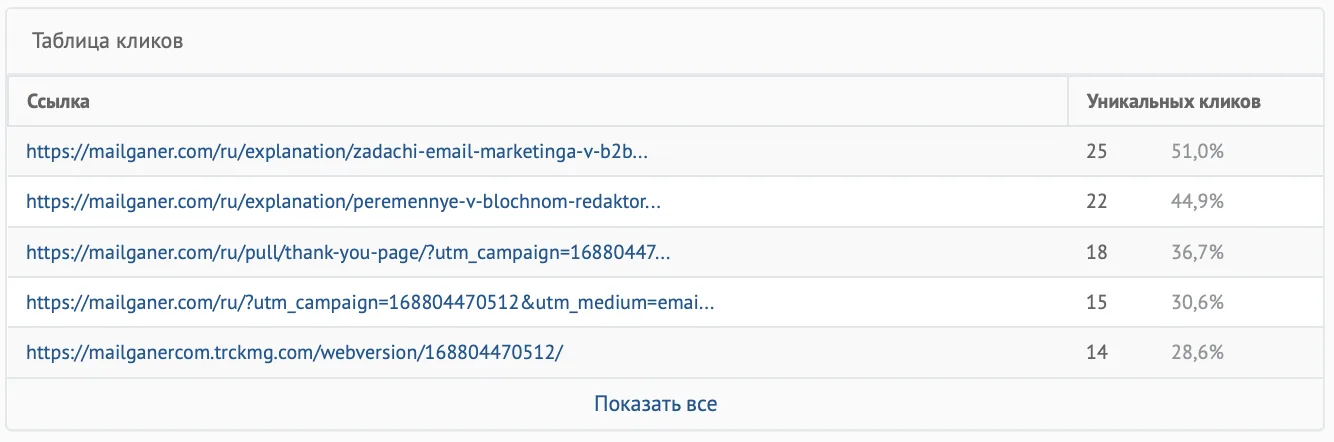Select the click count 15
This screenshot has height=442, width=1334.
(x=1097, y=302)
